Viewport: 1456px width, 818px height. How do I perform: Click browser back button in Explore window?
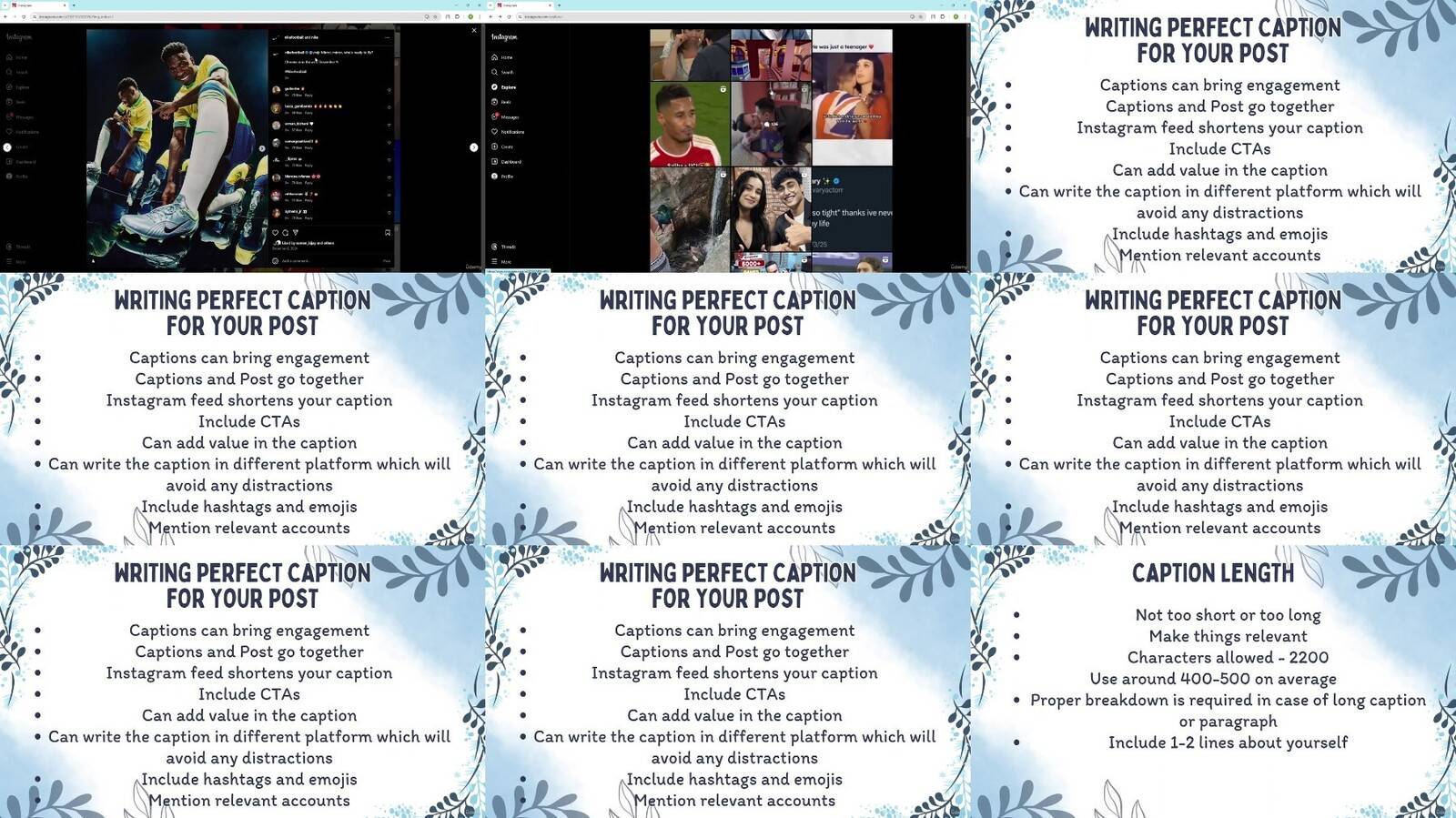pyautogui.click(x=490, y=16)
